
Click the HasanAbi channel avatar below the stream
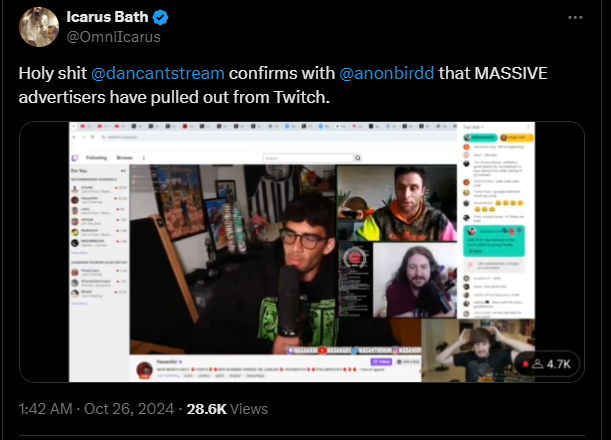click(145, 369)
